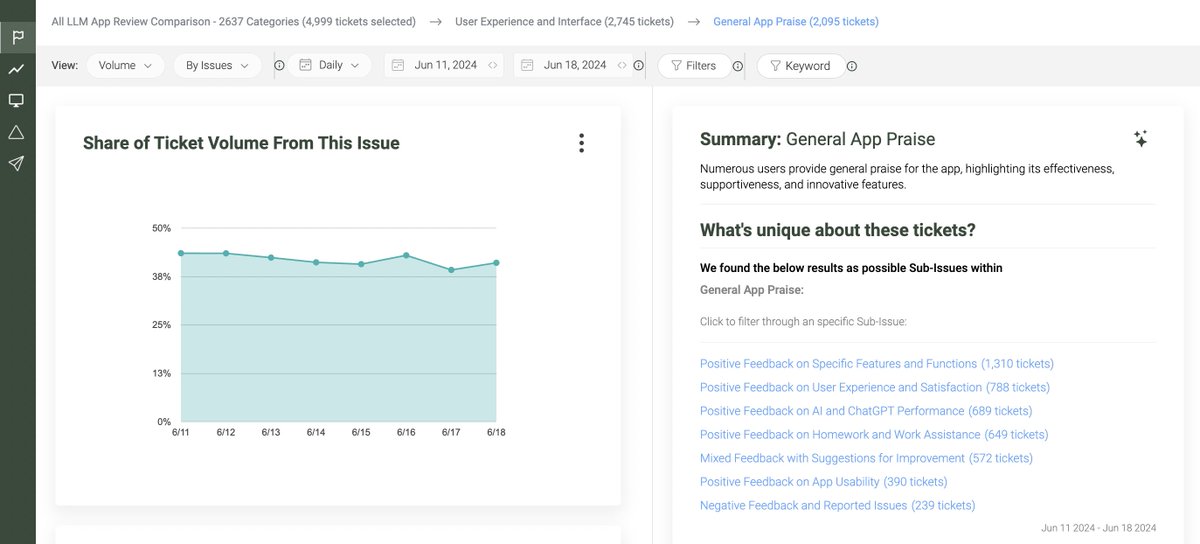Click info icon after Jun 18, 2024 date
1200x544 pixels.
[638, 66]
